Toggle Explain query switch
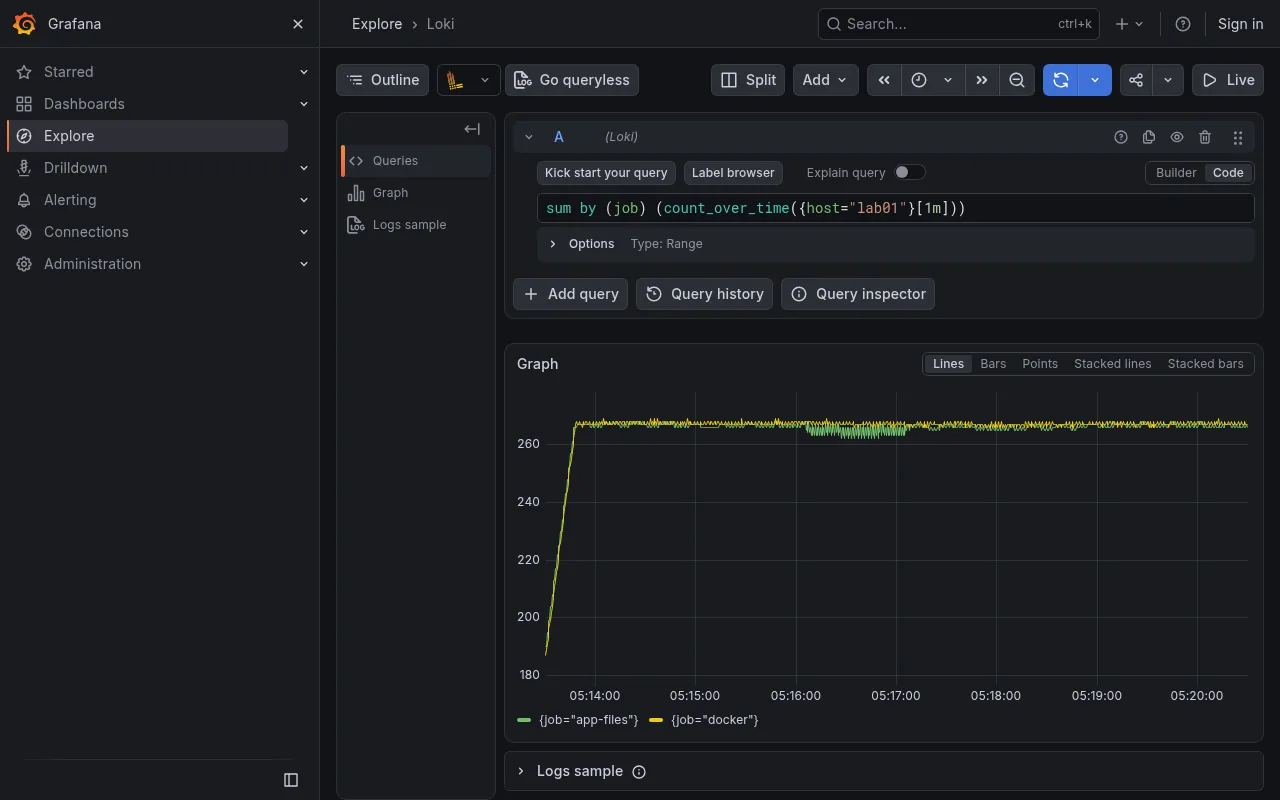1280x800 pixels. coord(910,172)
